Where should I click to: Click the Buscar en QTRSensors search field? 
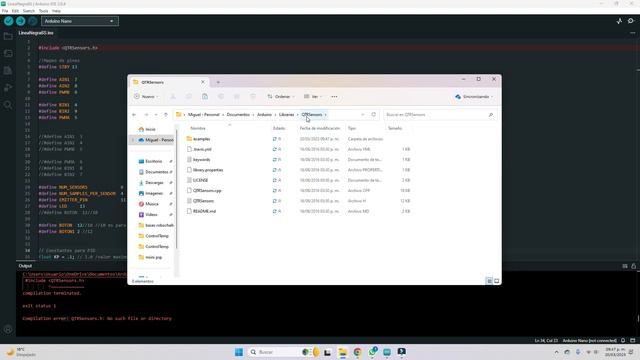click(440, 115)
